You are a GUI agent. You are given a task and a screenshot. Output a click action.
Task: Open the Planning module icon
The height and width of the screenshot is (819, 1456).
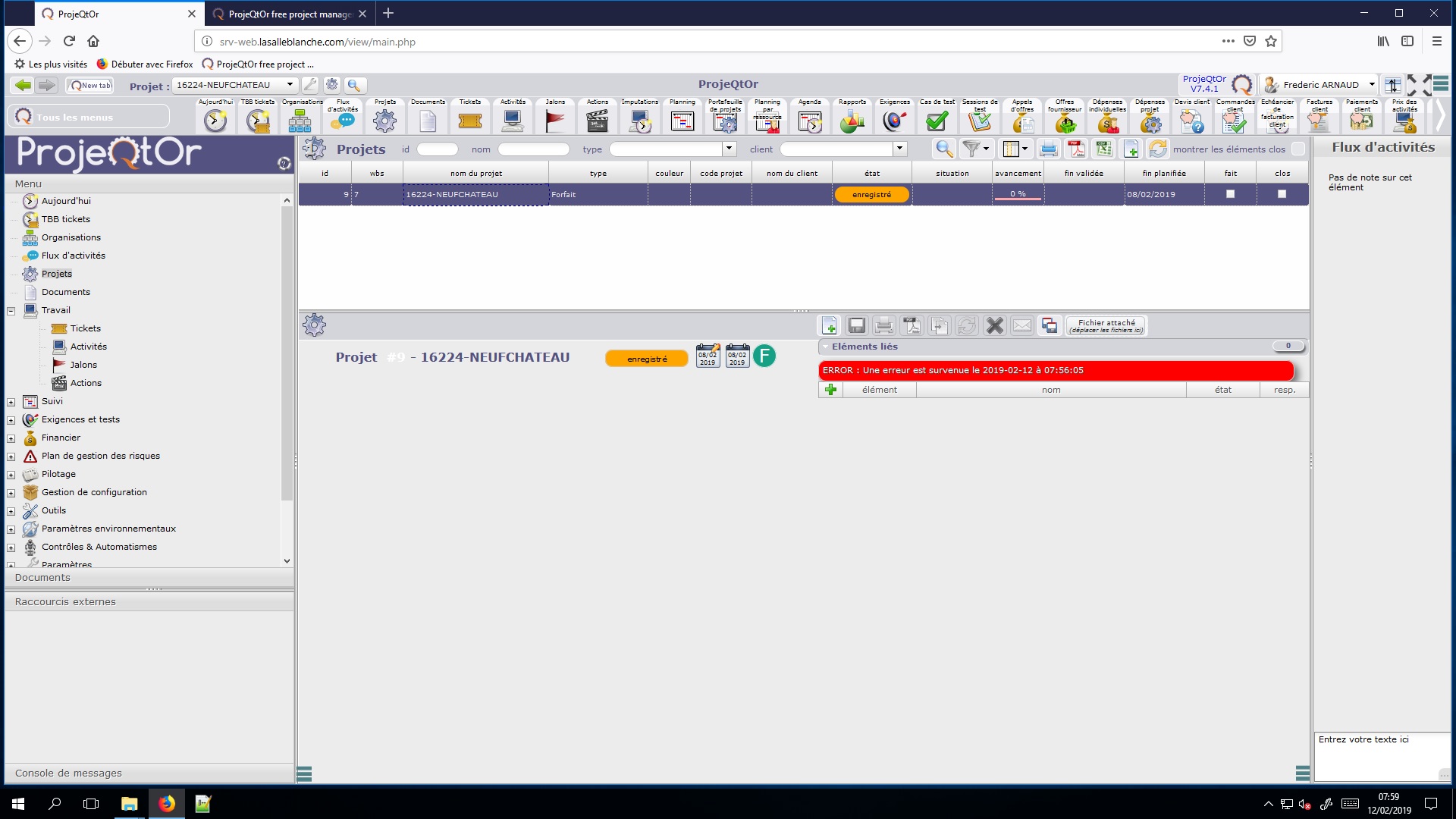[x=682, y=120]
